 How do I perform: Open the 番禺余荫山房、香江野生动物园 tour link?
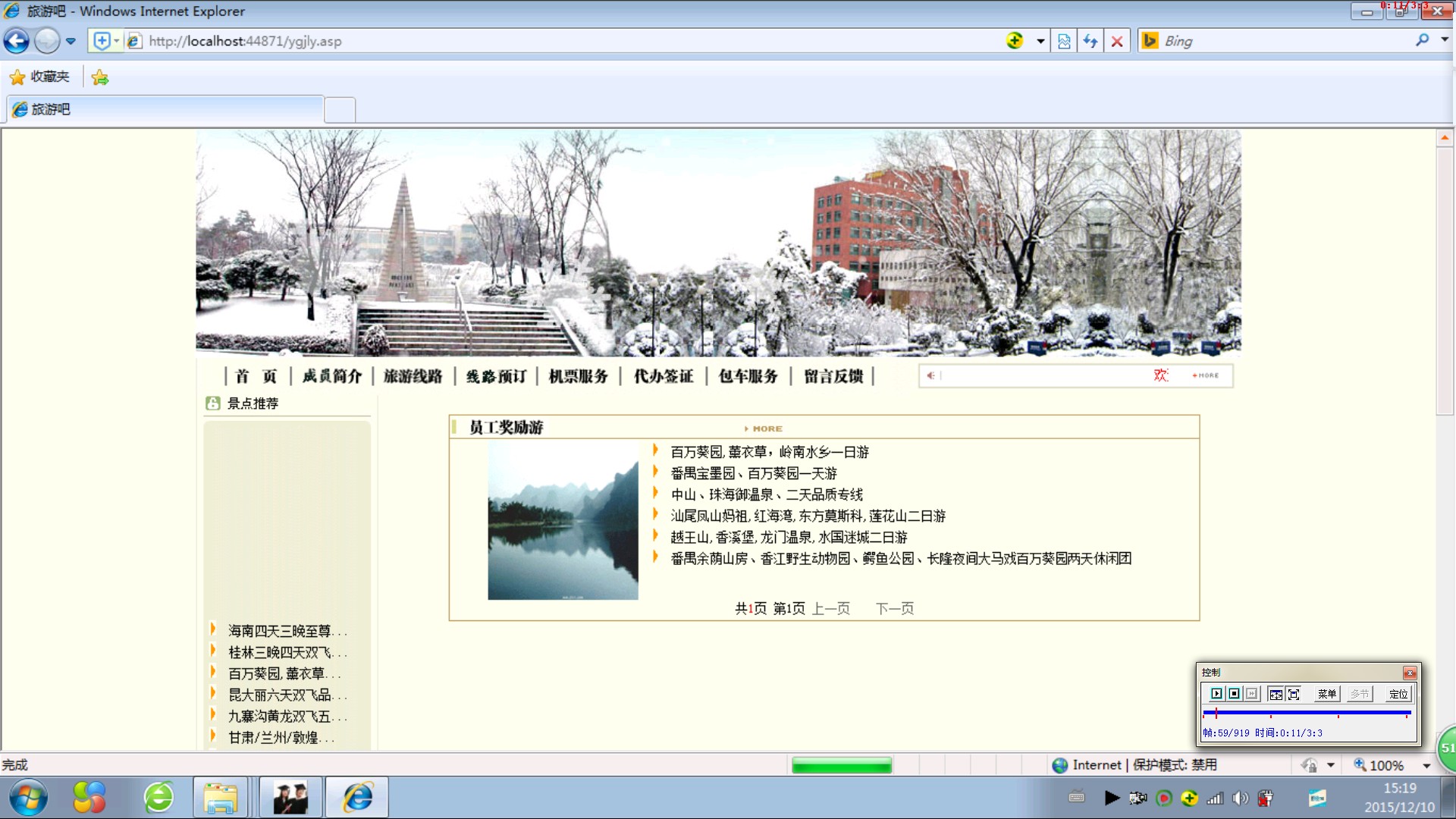click(901, 558)
